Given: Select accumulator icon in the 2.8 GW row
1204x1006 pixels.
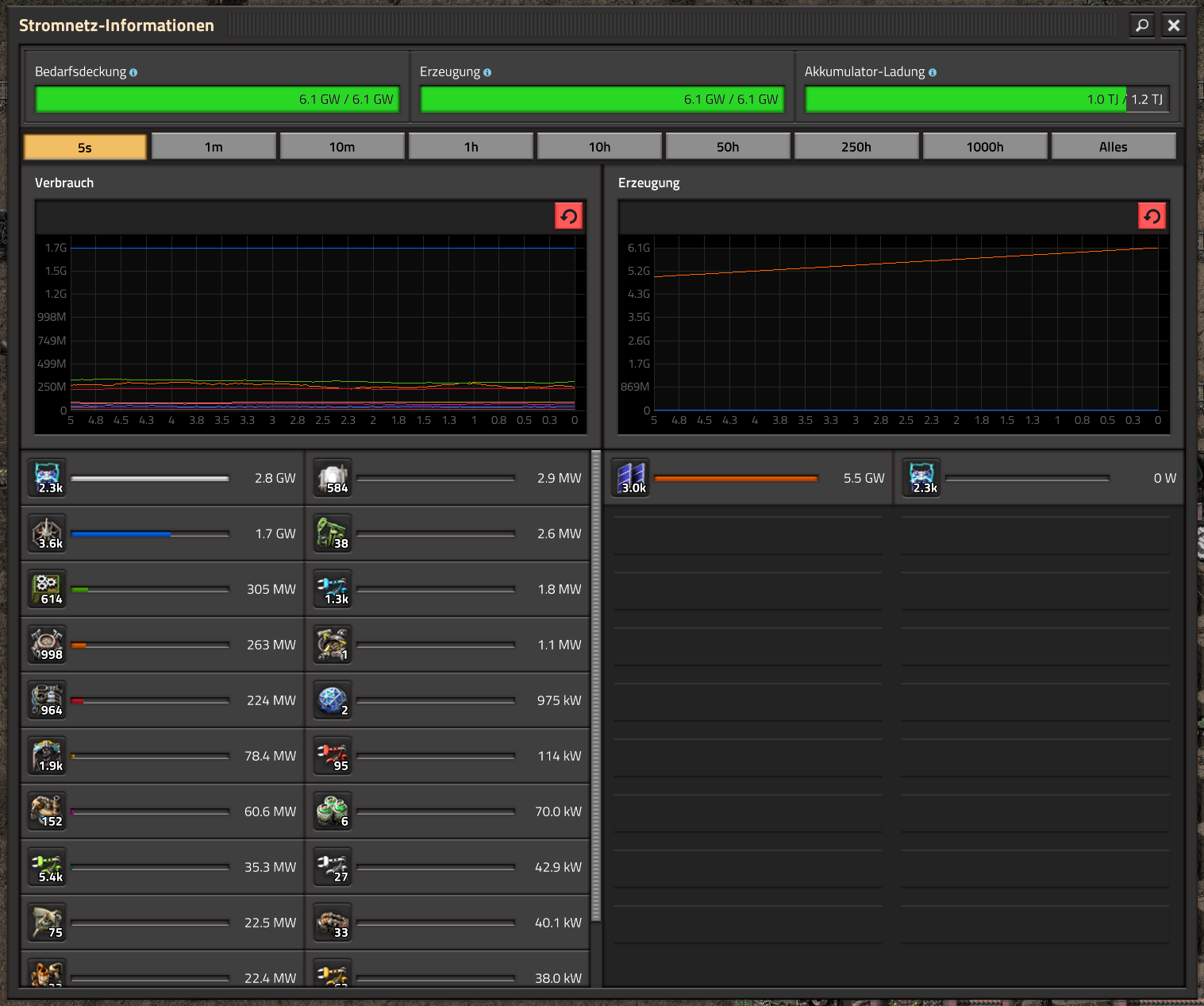Looking at the screenshot, I should click(x=48, y=478).
